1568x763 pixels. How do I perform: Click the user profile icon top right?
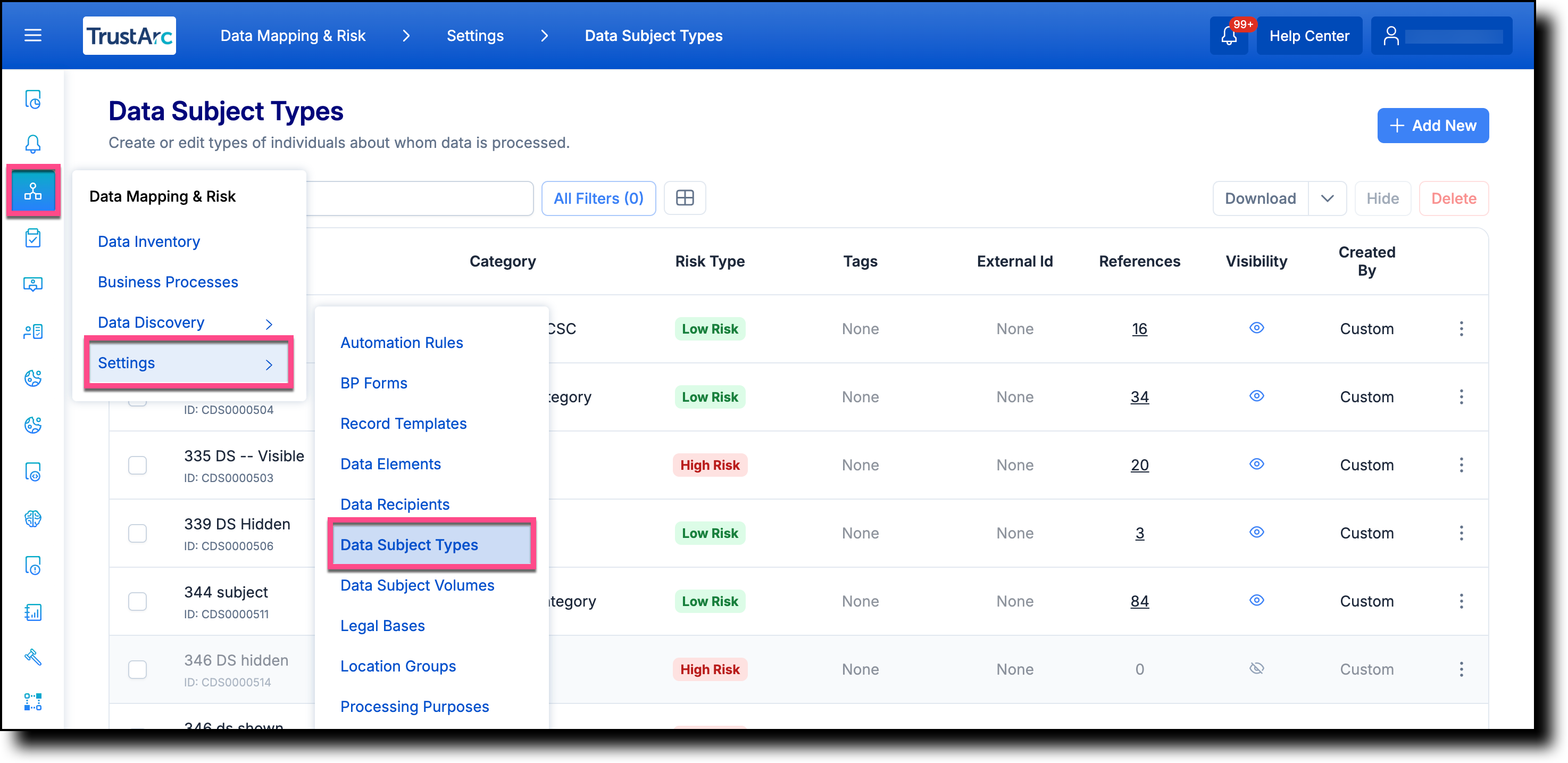[x=1392, y=35]
